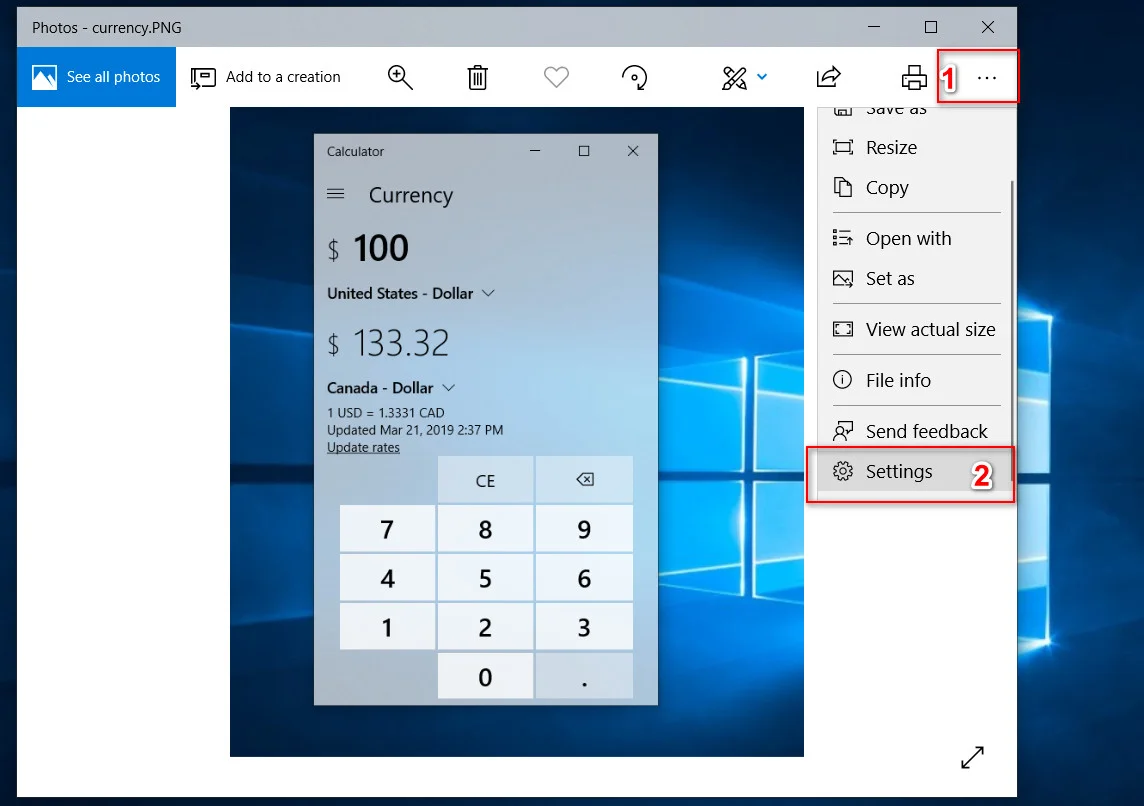Click See all photos button
The width and height of the screenshot is (1144, 806).
click(96, 77)
